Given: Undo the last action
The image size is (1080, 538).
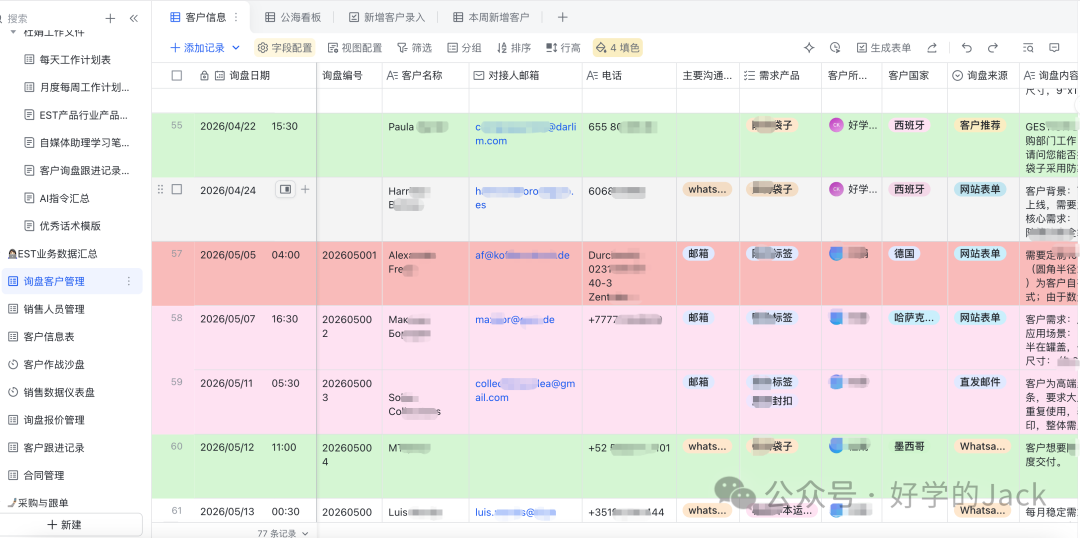Looking at the screenshot, I should 967,48.
